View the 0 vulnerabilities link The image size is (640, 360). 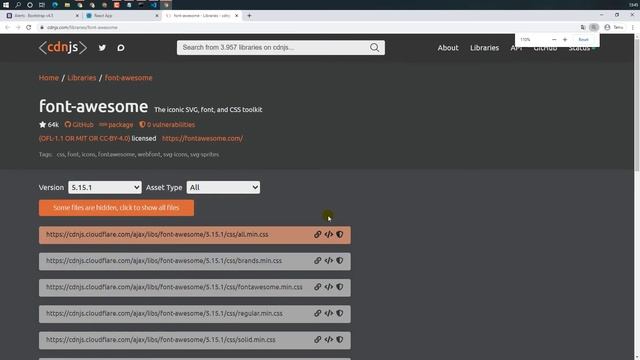(167, 124)
